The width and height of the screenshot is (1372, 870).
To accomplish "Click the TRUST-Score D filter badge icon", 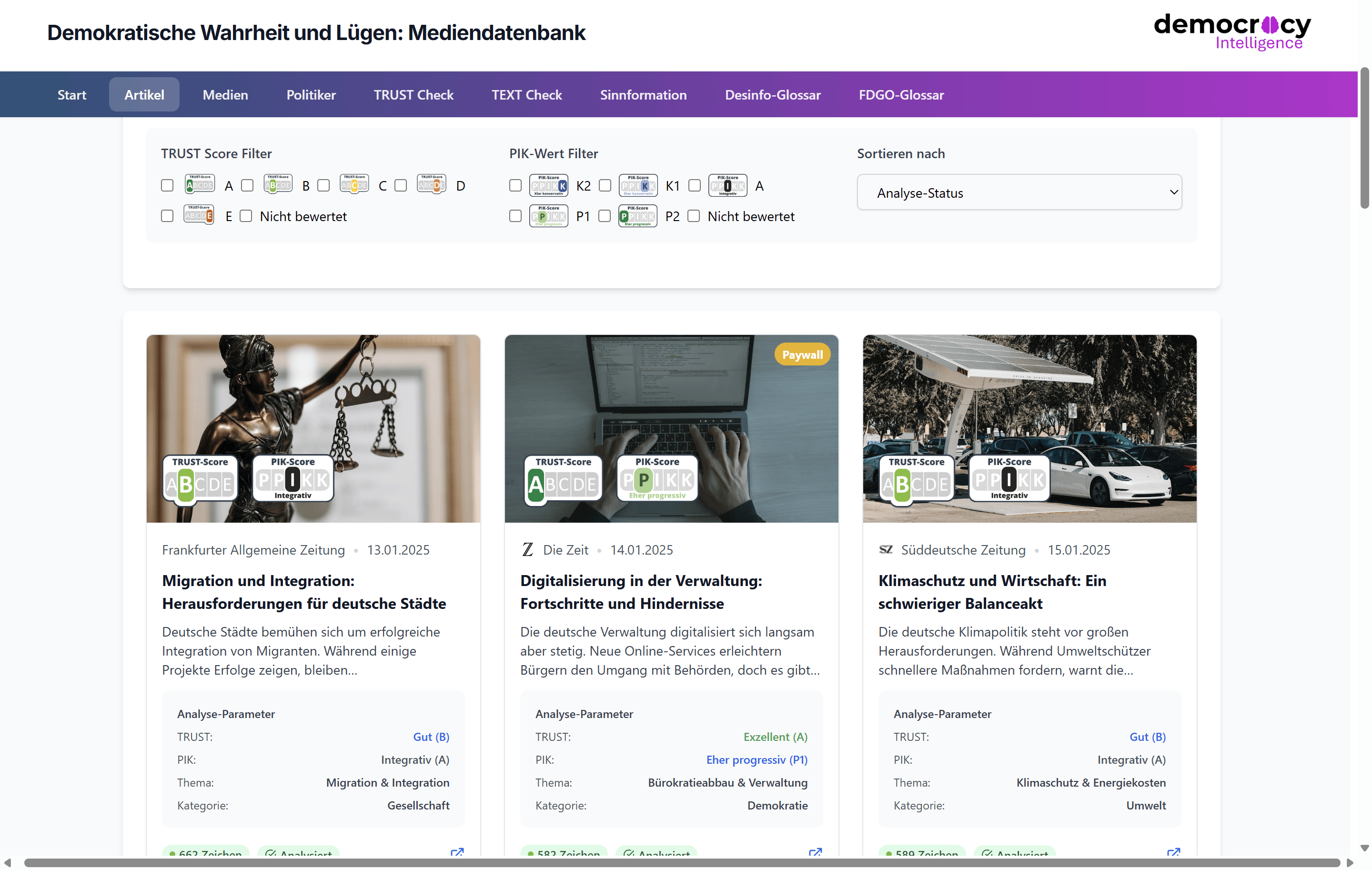I will point(431,184).
